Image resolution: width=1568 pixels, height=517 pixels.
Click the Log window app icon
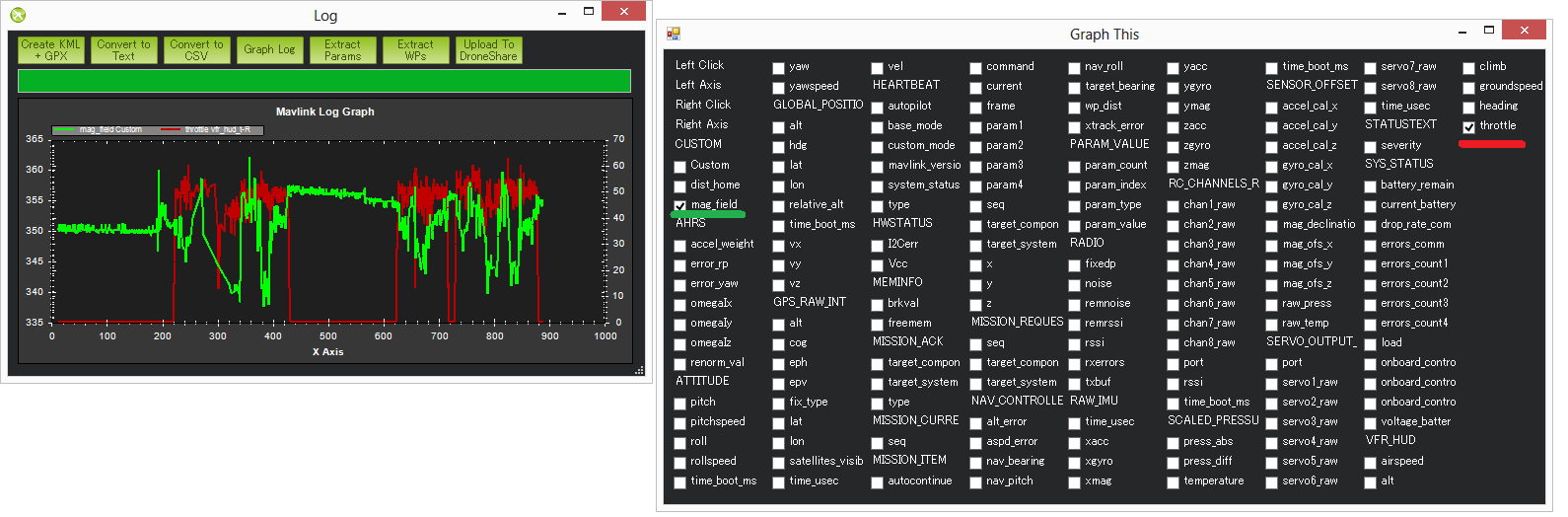[18, 15]
